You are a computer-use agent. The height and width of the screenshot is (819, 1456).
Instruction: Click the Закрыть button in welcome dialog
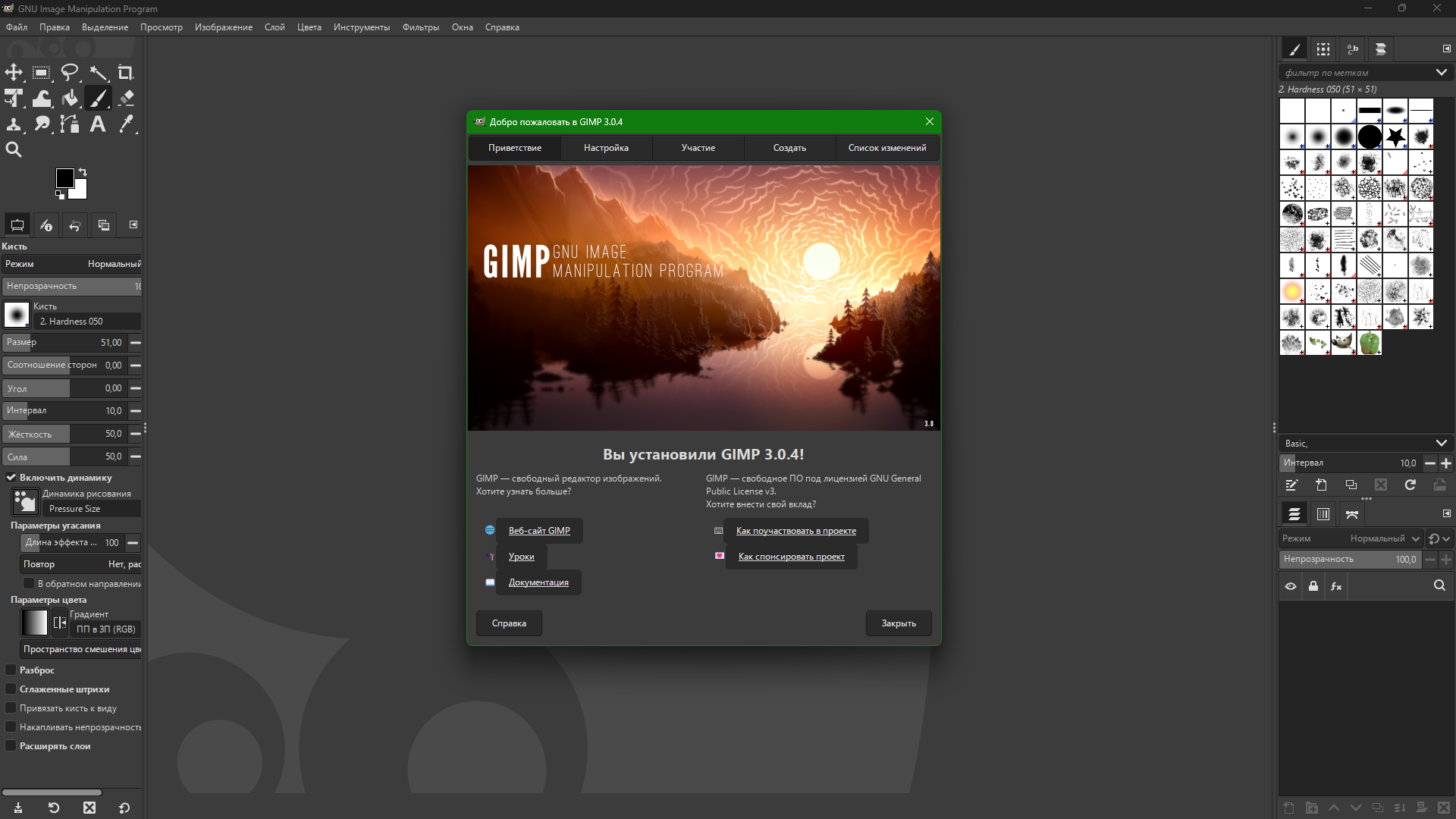898,623
